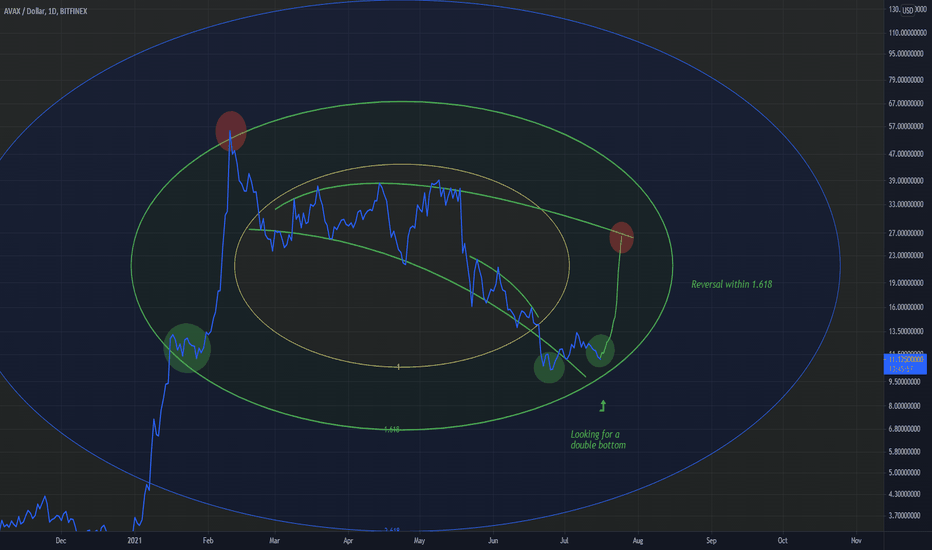Click the Nov label on time axis
This screenshot has width=932, height=550.
[856, 540]
